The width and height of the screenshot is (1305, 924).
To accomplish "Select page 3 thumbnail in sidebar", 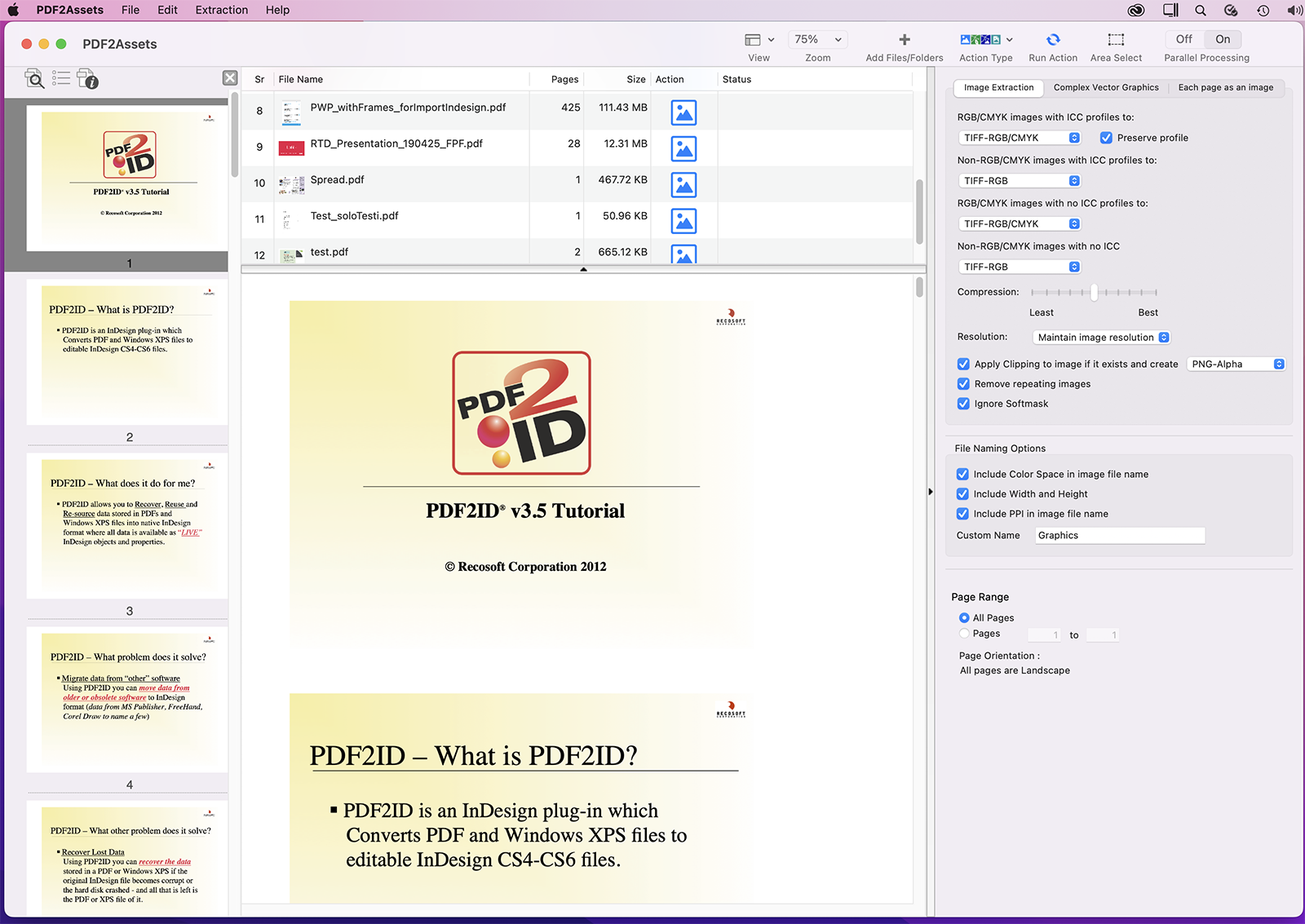I will (129, 526).
